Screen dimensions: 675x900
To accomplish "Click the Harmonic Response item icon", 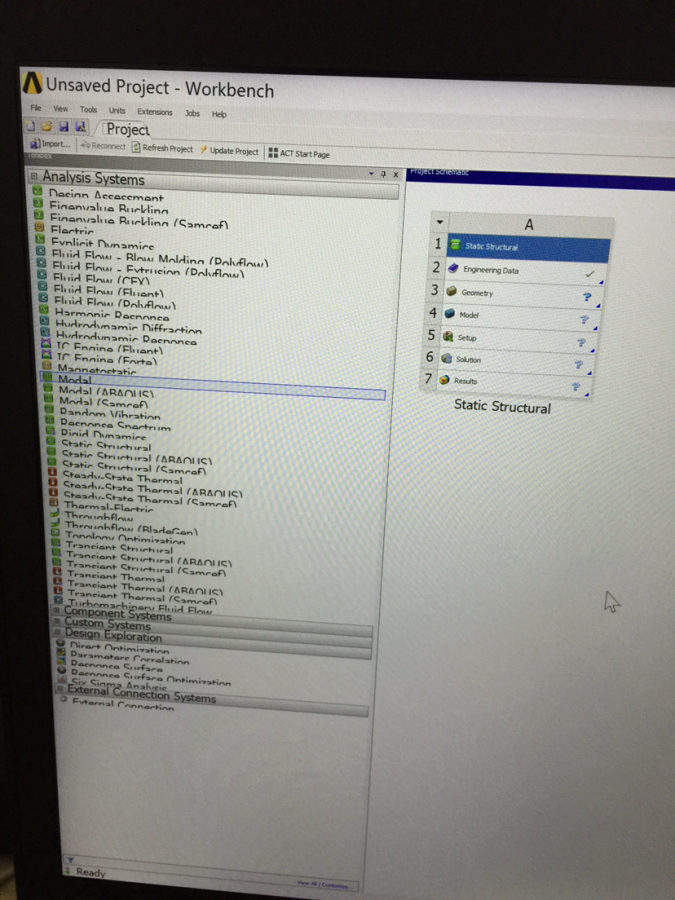I will coord(44,309).
